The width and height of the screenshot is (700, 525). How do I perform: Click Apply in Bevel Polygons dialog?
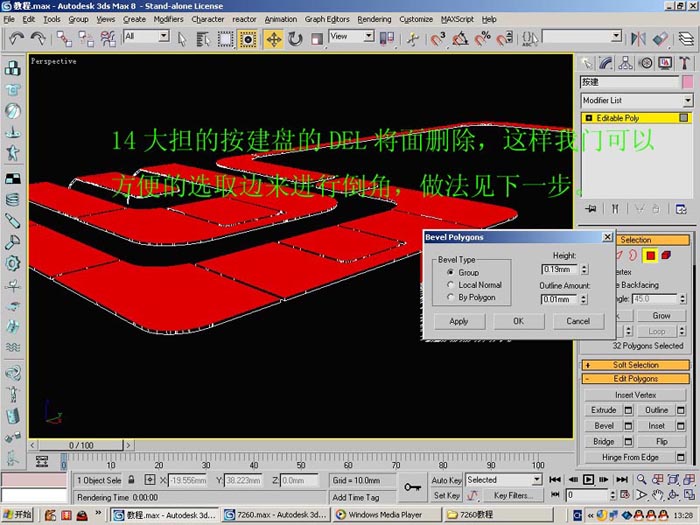point(459,321)
